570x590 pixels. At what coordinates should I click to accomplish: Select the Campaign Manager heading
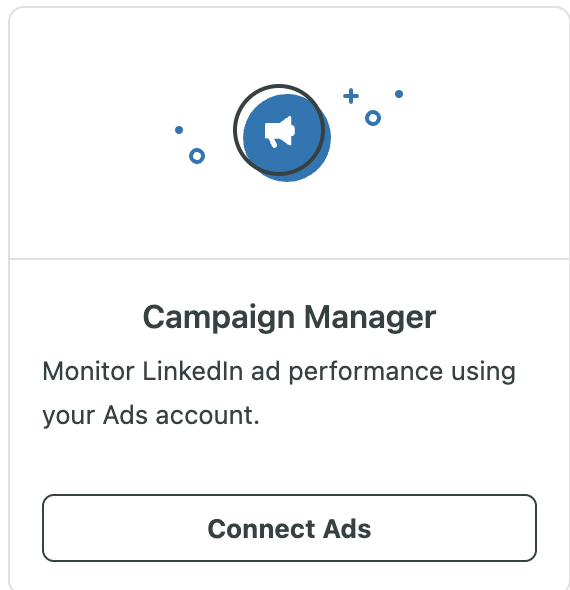(289, 318)
